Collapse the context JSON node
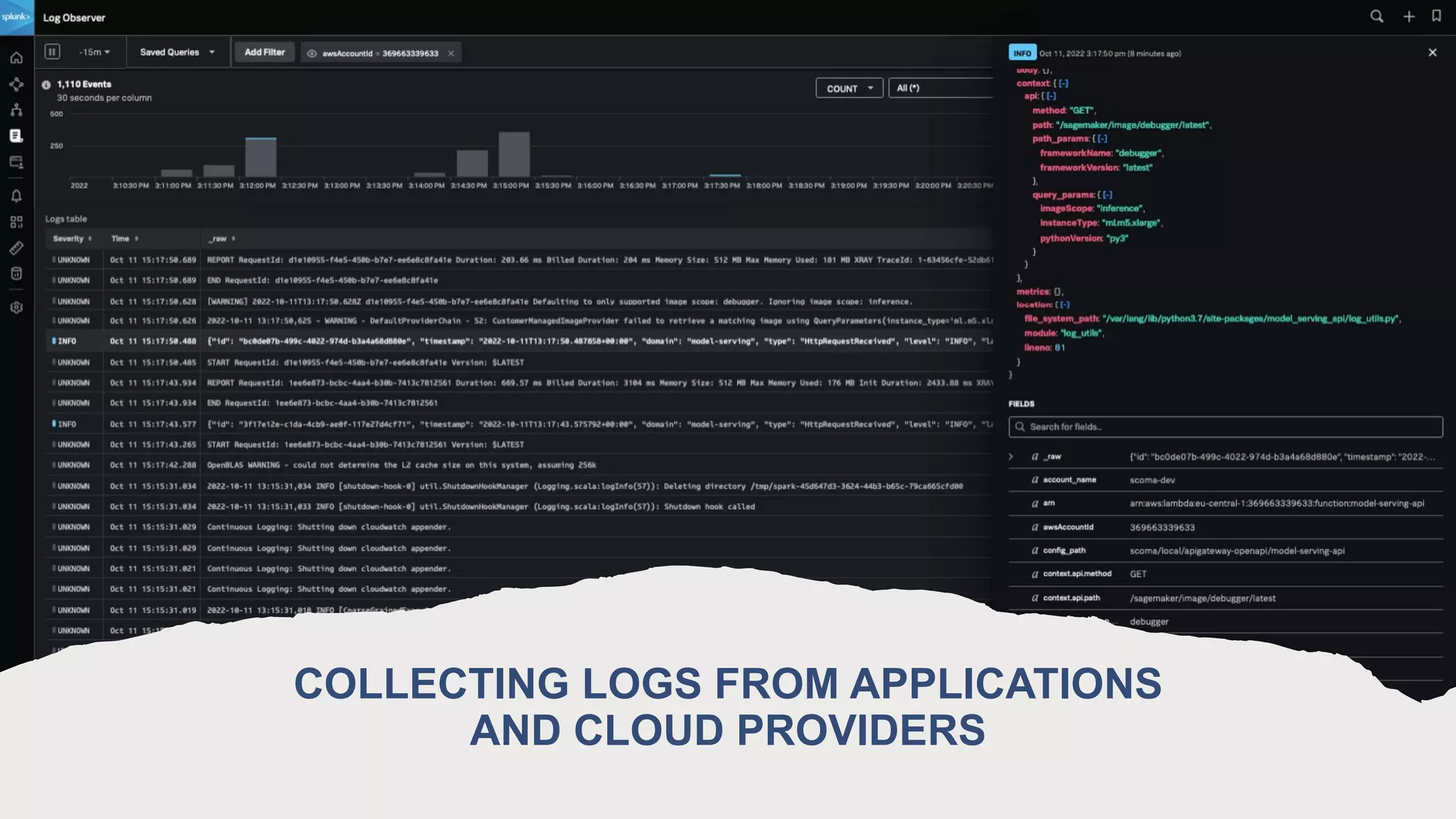The height and width of the screenshot is (819, 1456). pyautogui.click(x=1063, y=83)
